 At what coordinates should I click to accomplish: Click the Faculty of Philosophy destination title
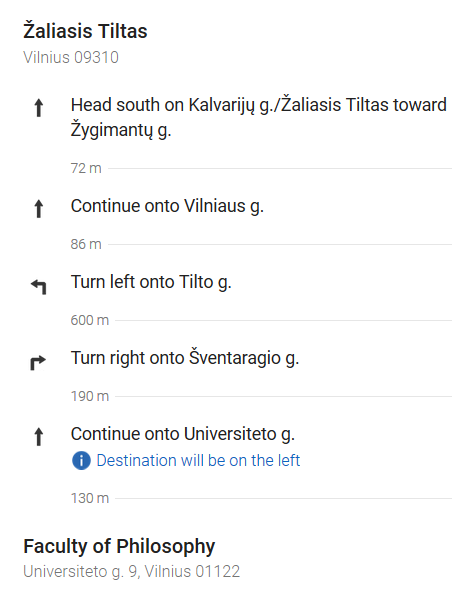pyautogui.click(x=119, y=546)
